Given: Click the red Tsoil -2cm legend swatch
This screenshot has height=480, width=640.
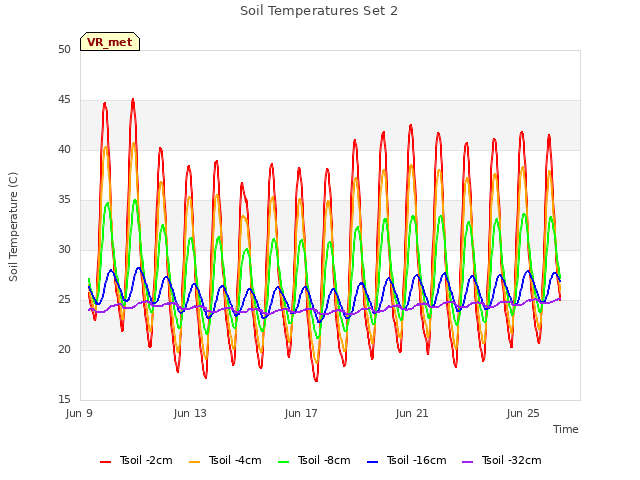Looking at the screenshot, I should [105, 462].
